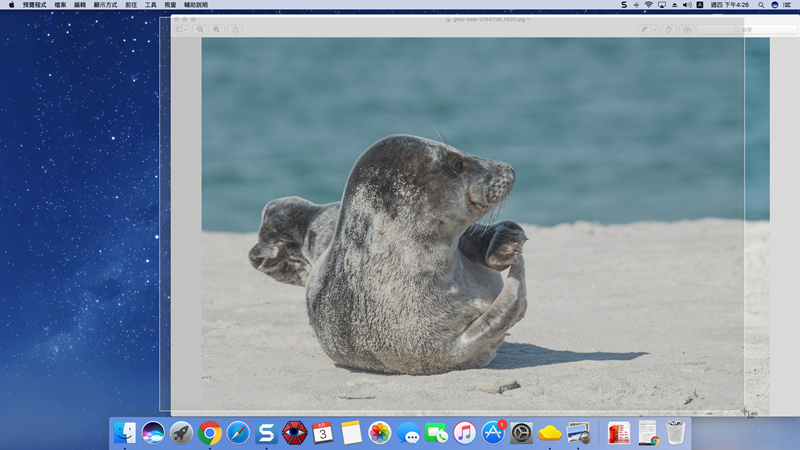This screenshot has width=800, height=450.
Task: Click the search field in Preview toolbar
Action: [745, 29]
